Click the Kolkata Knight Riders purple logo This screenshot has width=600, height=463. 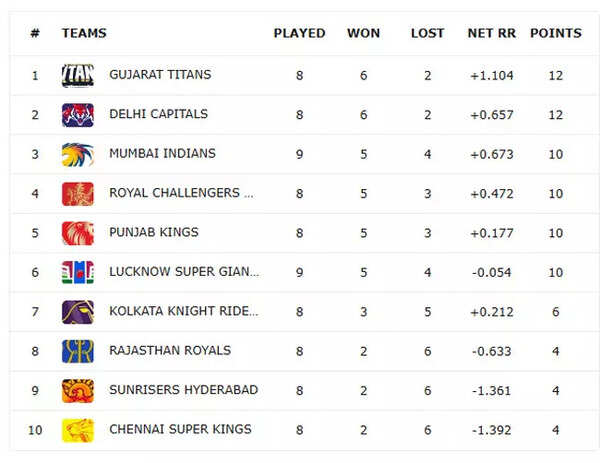pos(78,312)
